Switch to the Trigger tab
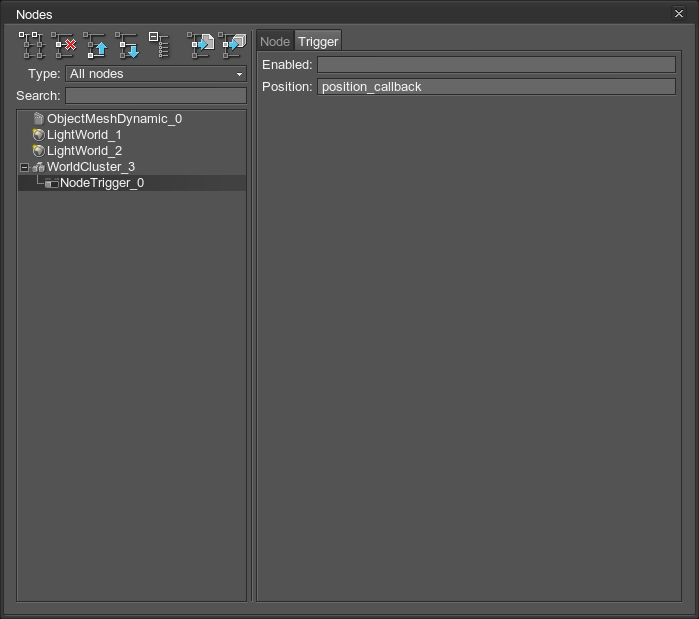The image size is (699, 619). [318, 41]
